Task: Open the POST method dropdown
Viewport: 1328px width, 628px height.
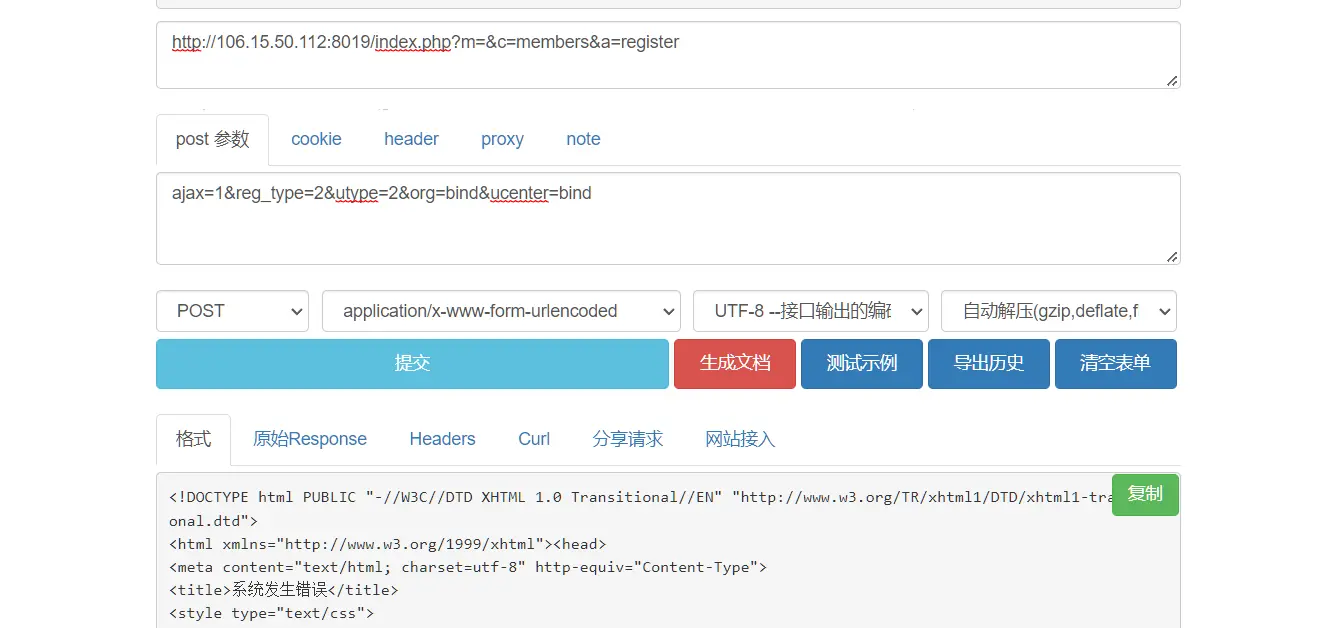Action: click(x=232, y=311)
